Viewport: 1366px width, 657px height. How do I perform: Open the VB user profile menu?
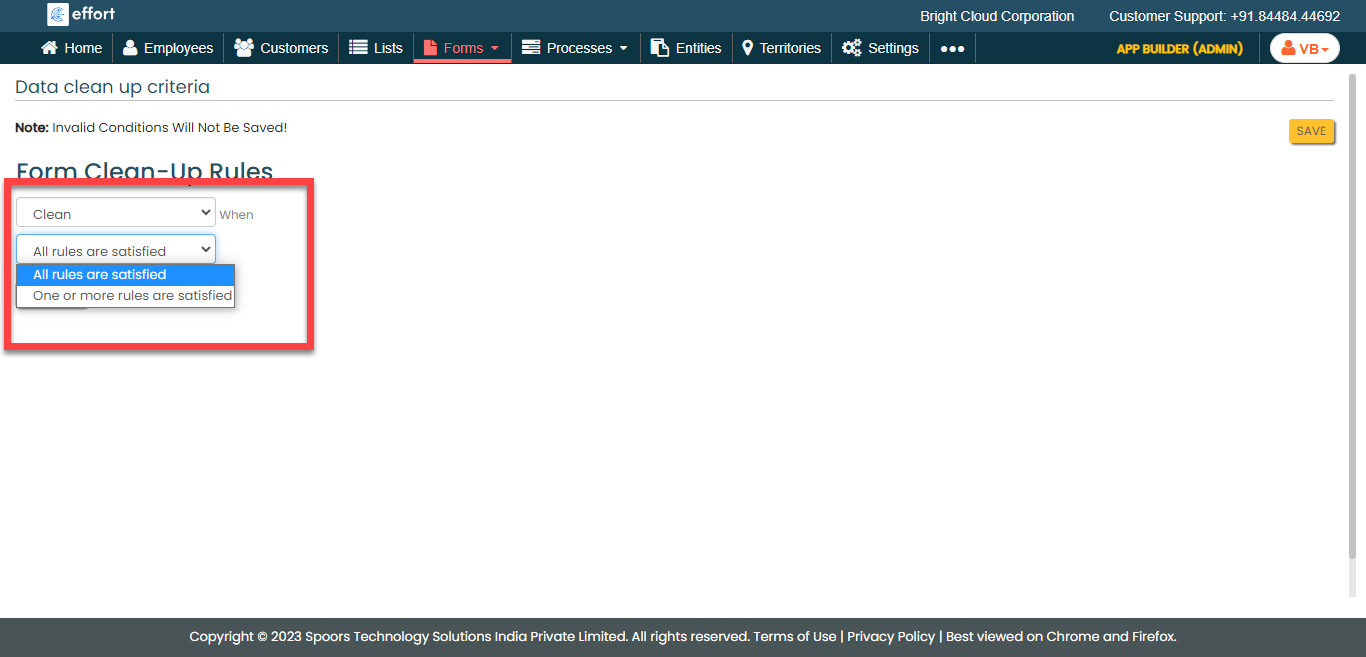[1304, 48]
